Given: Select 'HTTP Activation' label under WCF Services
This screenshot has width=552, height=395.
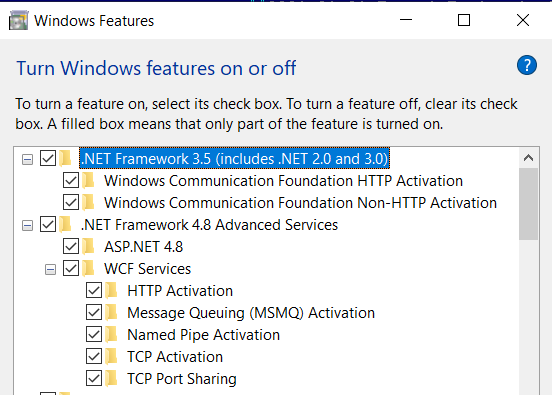Looking at the screenshot, I should 180,290.
